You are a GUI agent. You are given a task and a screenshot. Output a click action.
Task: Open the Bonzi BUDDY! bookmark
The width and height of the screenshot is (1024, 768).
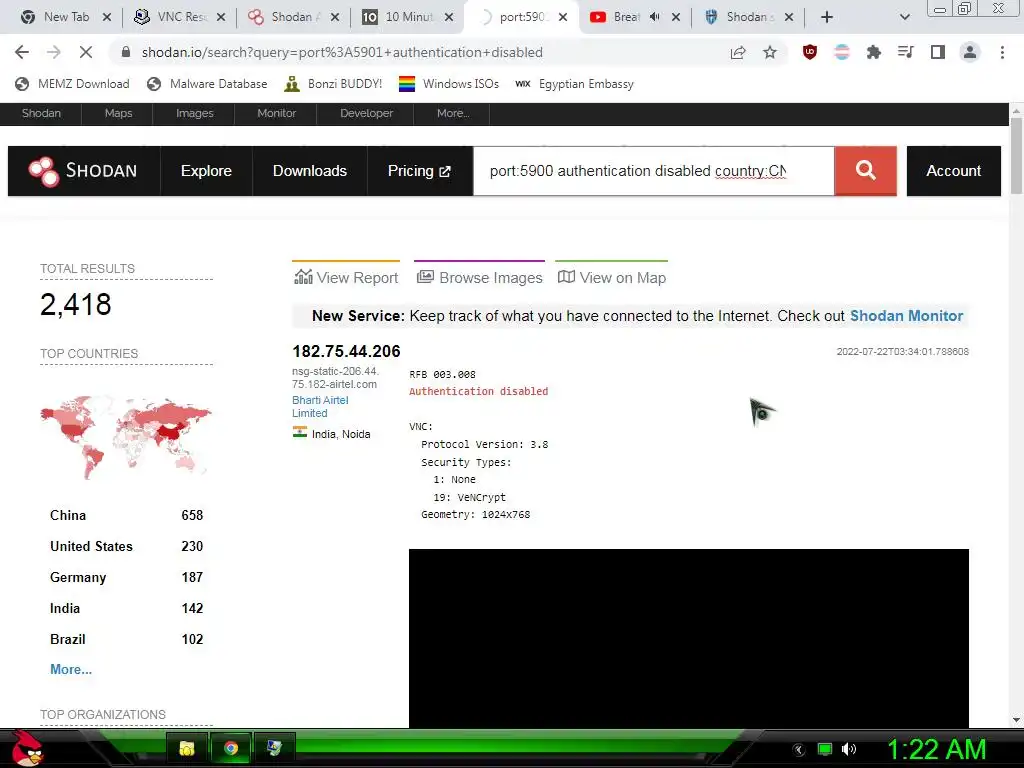(333, 84)
